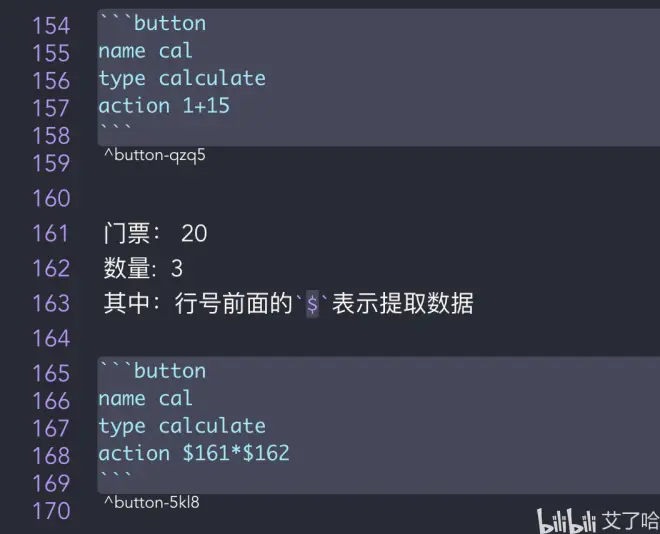Click the bilibili logo watermark

(x=567, y=521)
